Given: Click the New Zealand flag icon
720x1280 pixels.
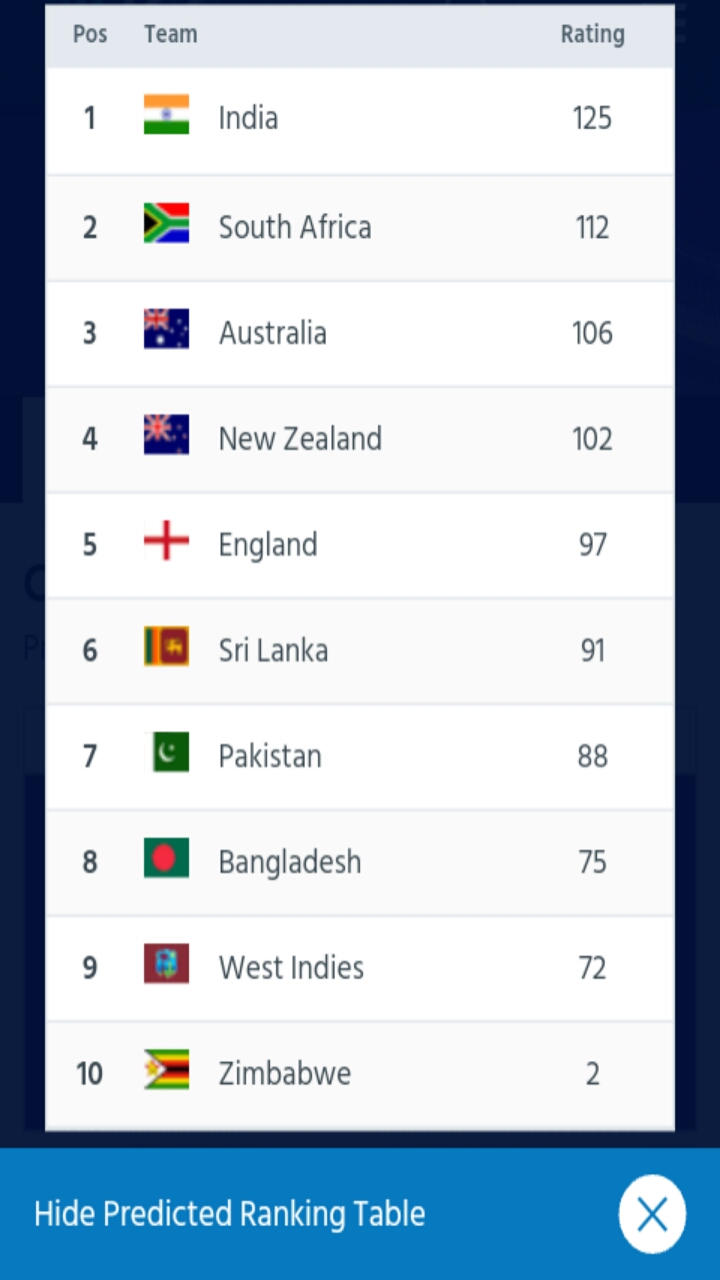Looking at the screenshot, I should click(x=166, y=435).
